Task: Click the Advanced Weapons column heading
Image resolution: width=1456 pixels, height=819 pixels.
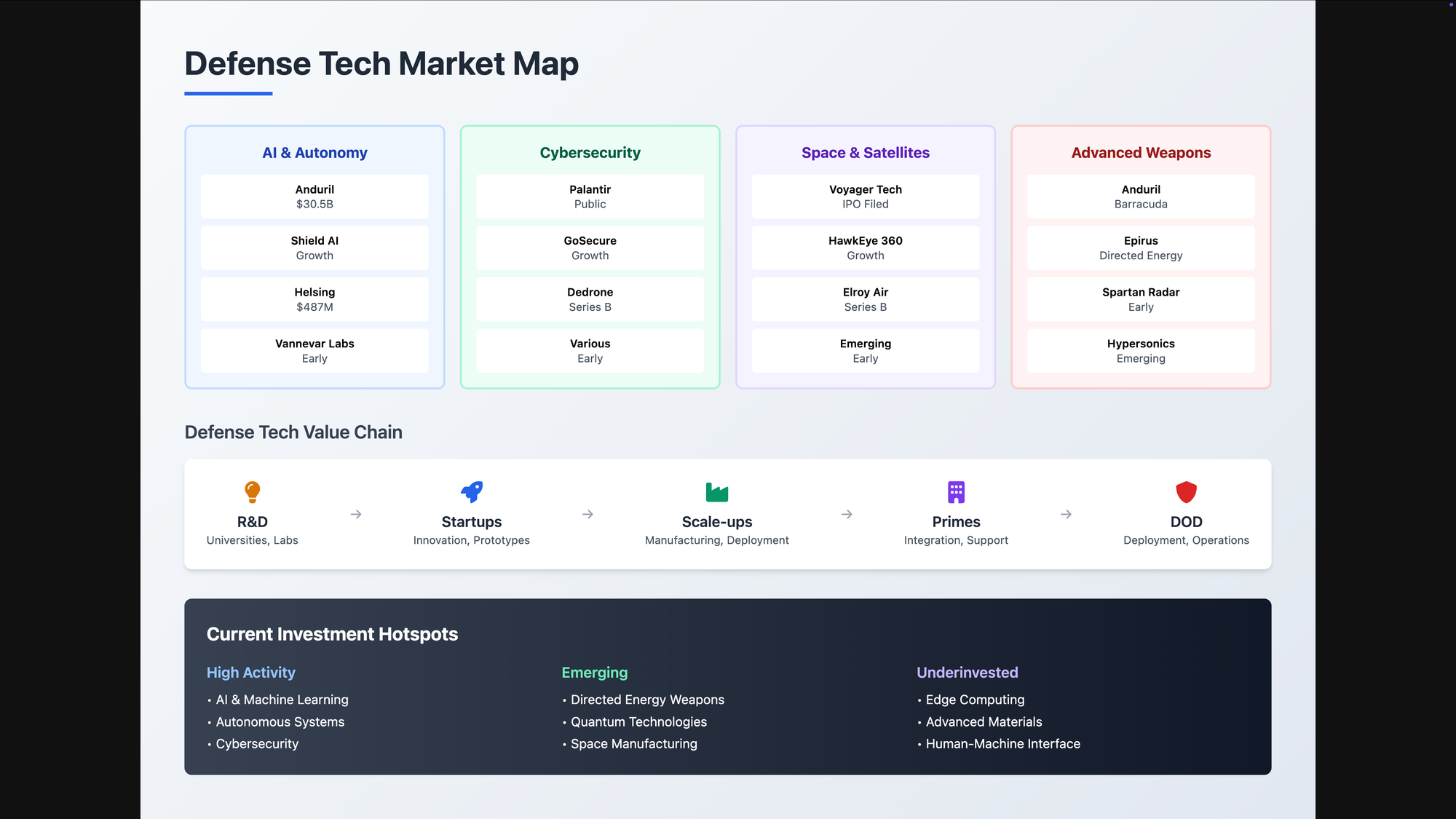Action: (x=1140, y=153)
